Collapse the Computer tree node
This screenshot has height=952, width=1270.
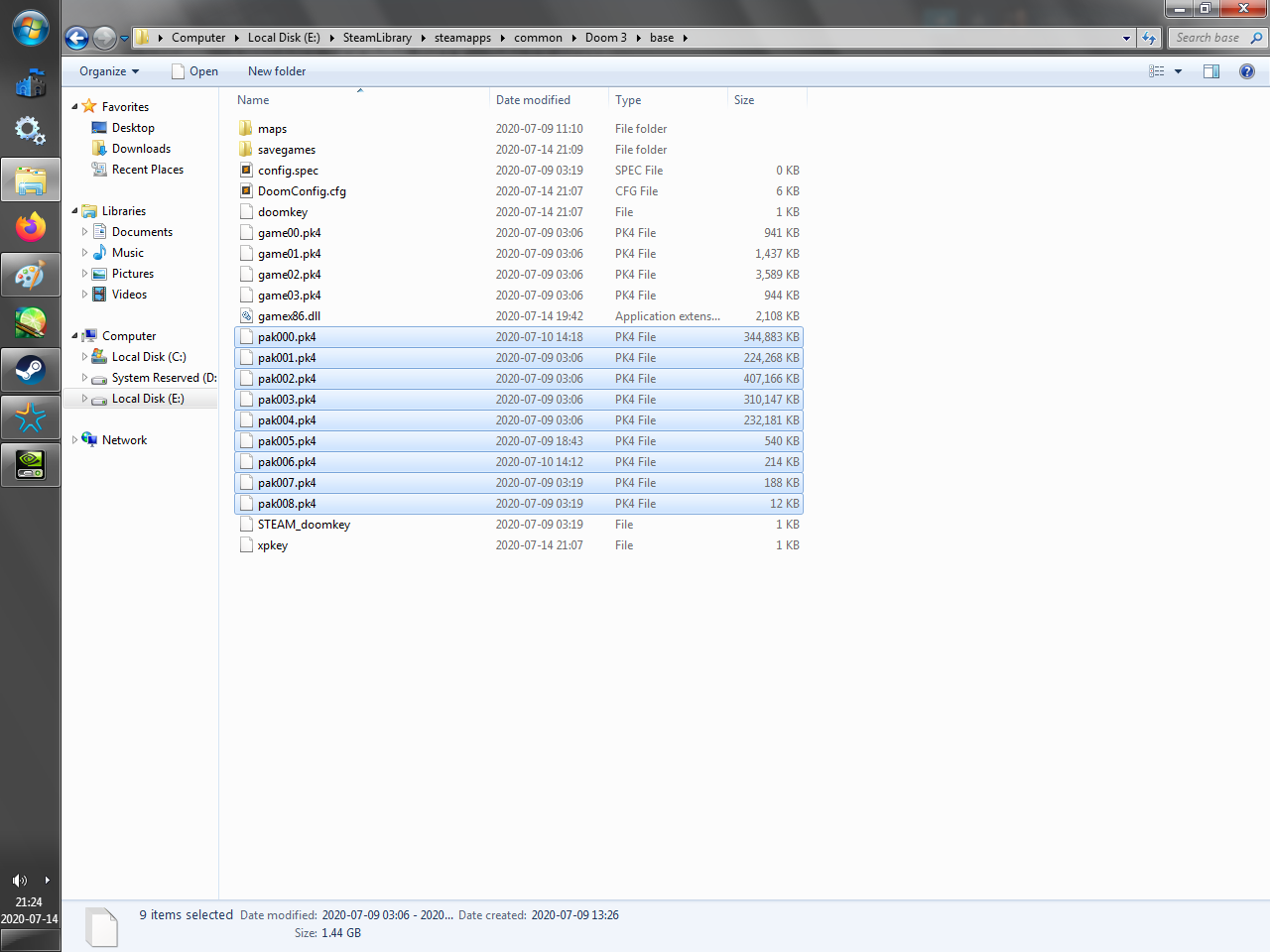(74, 336)
